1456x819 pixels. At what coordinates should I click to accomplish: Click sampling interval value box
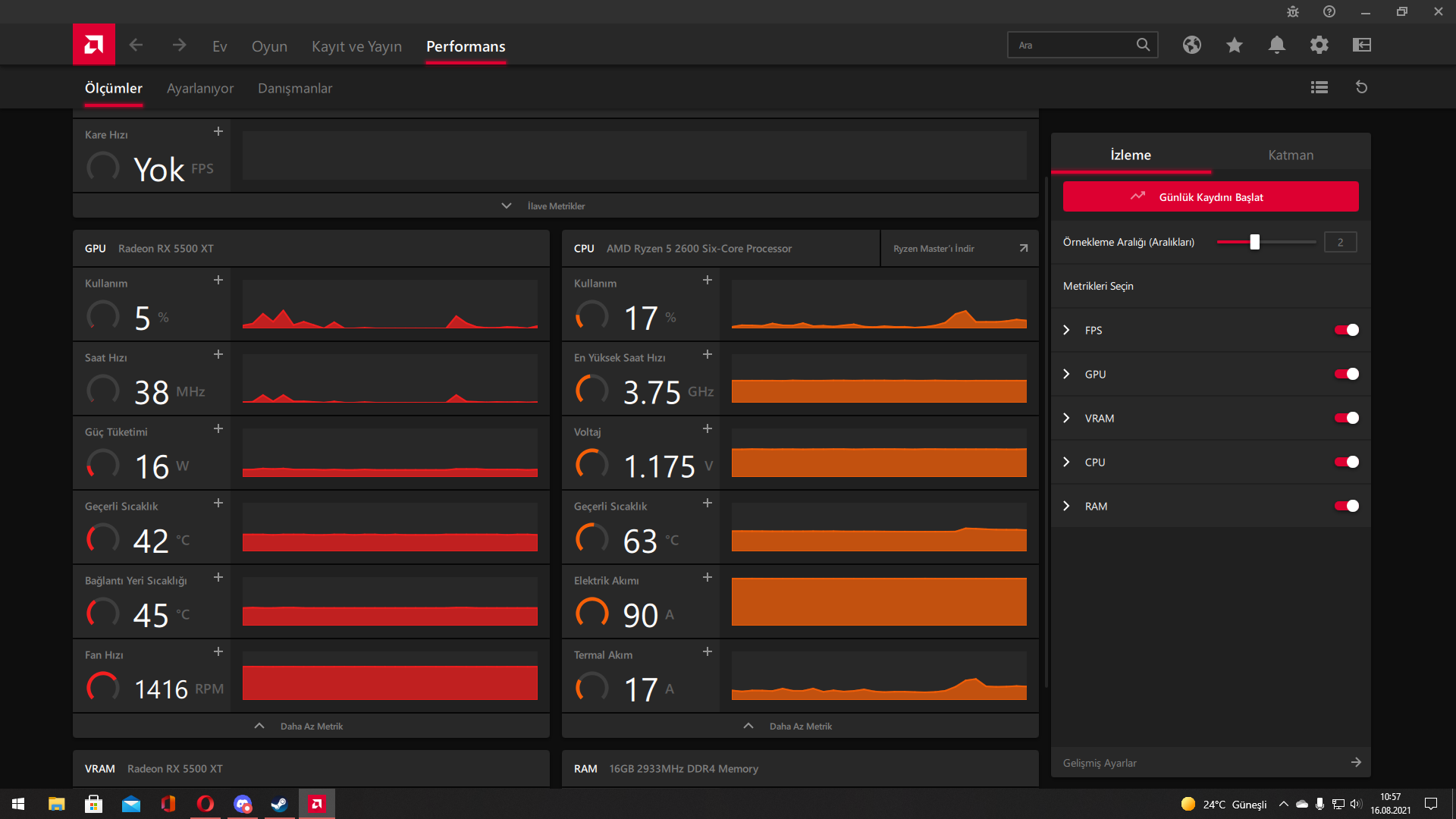pyautogui.click(x=1340, y=242)
